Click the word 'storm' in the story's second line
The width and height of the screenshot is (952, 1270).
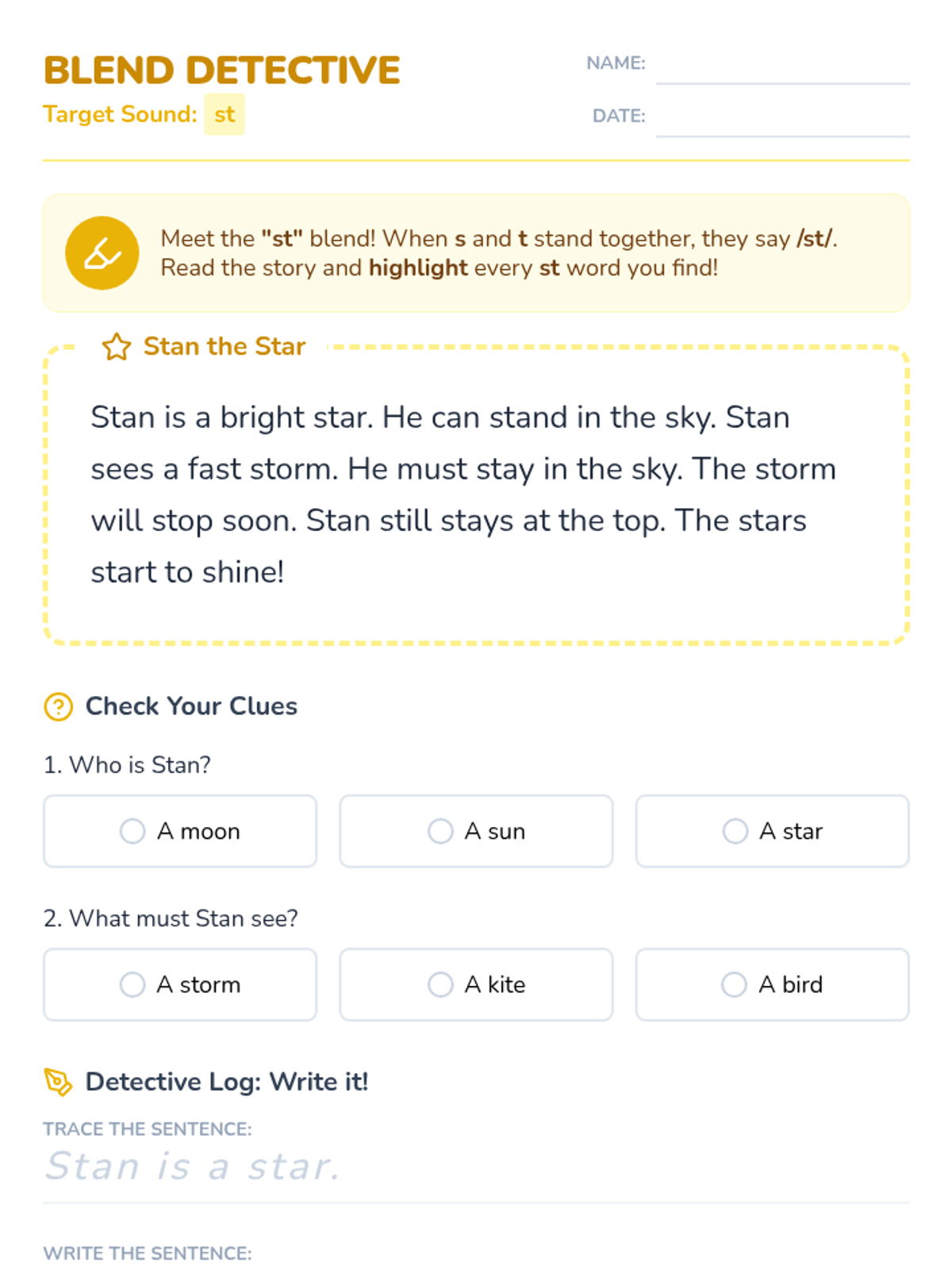click(x=294, y=469)
